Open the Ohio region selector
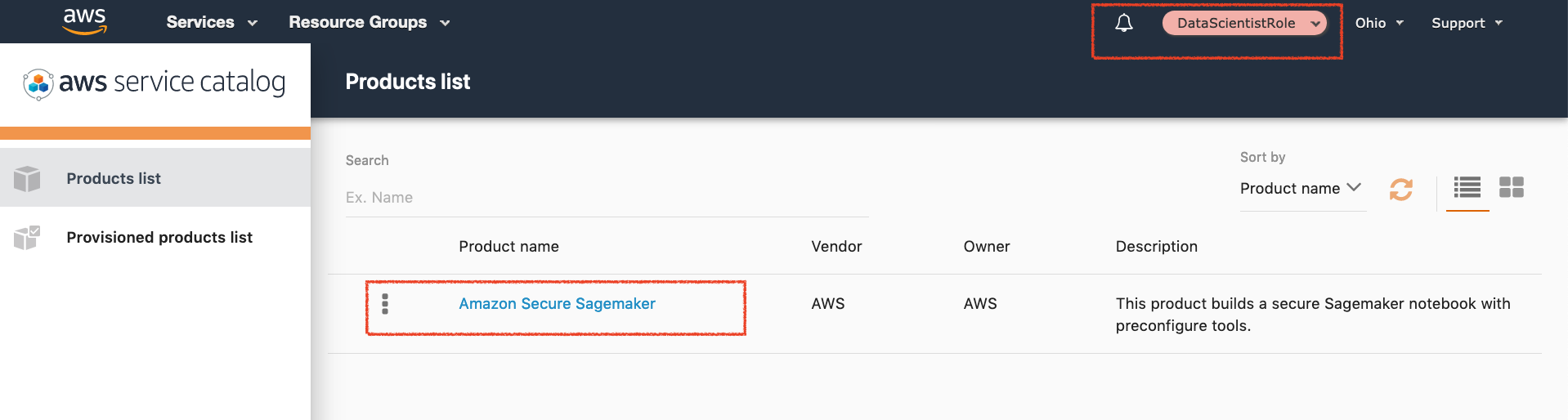Screen dimensions: 1568x420 1380,23
